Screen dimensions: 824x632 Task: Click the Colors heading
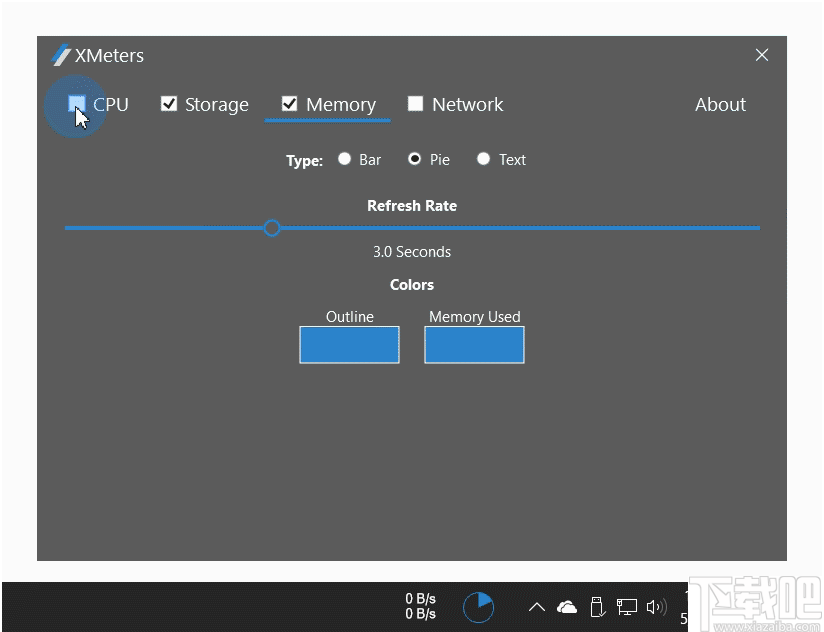(x=412, y=285)
